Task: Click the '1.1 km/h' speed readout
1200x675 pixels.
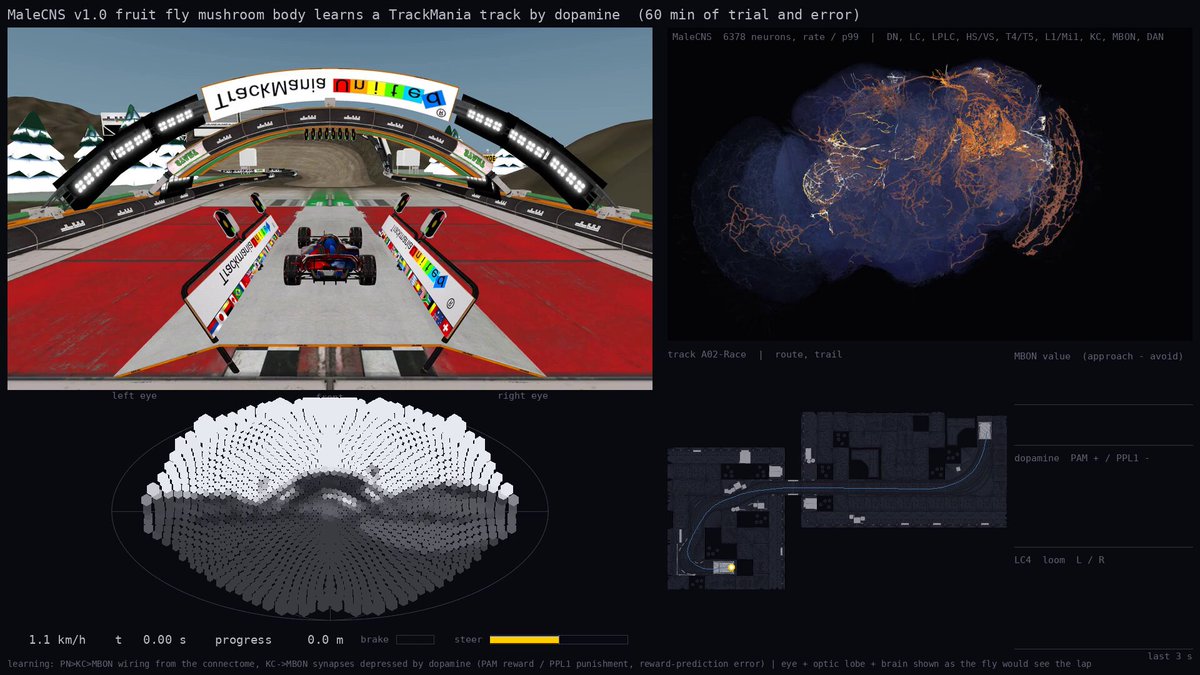Action: coord(57,640)
